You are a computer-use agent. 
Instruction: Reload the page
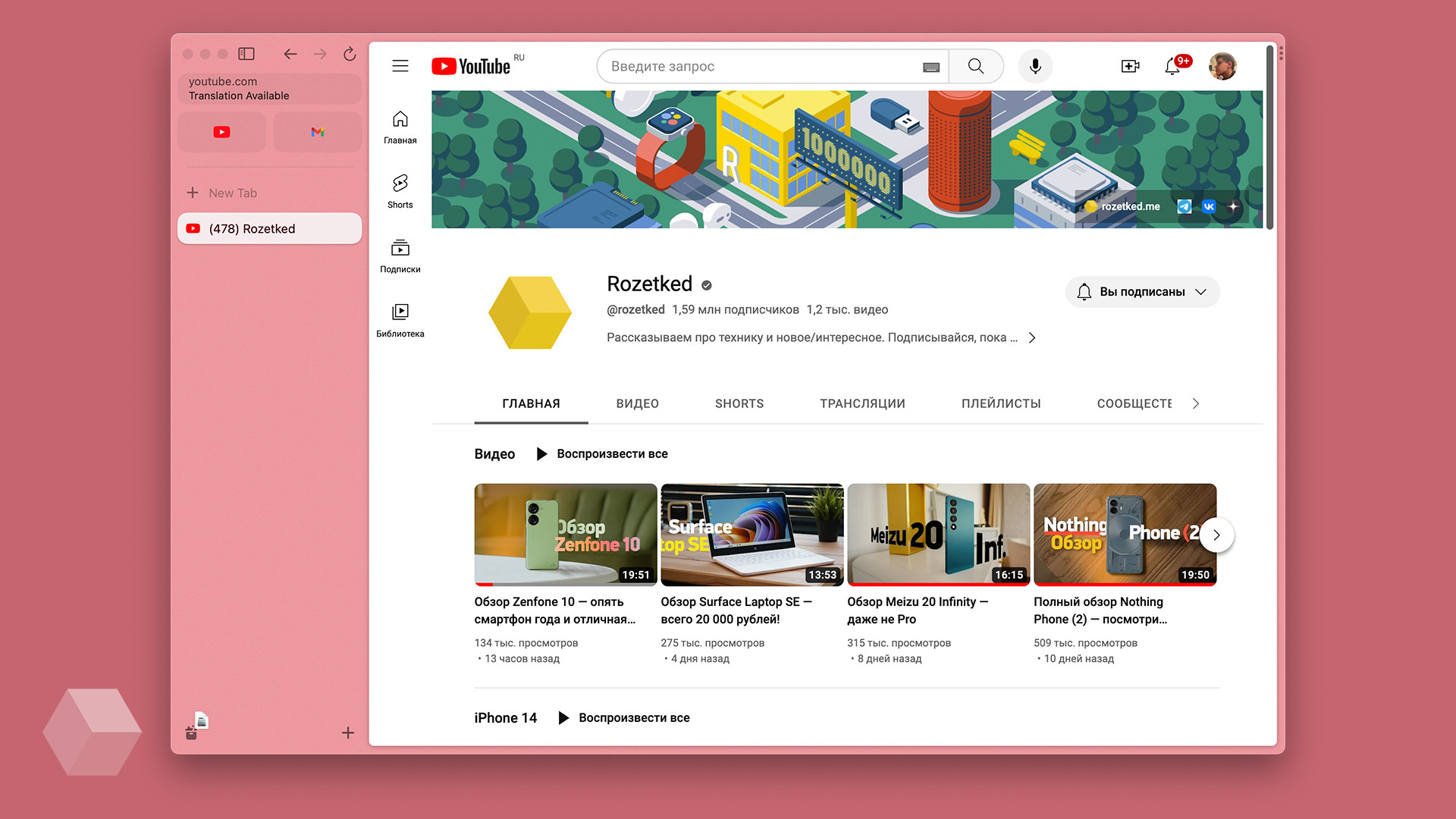point(350,54)
